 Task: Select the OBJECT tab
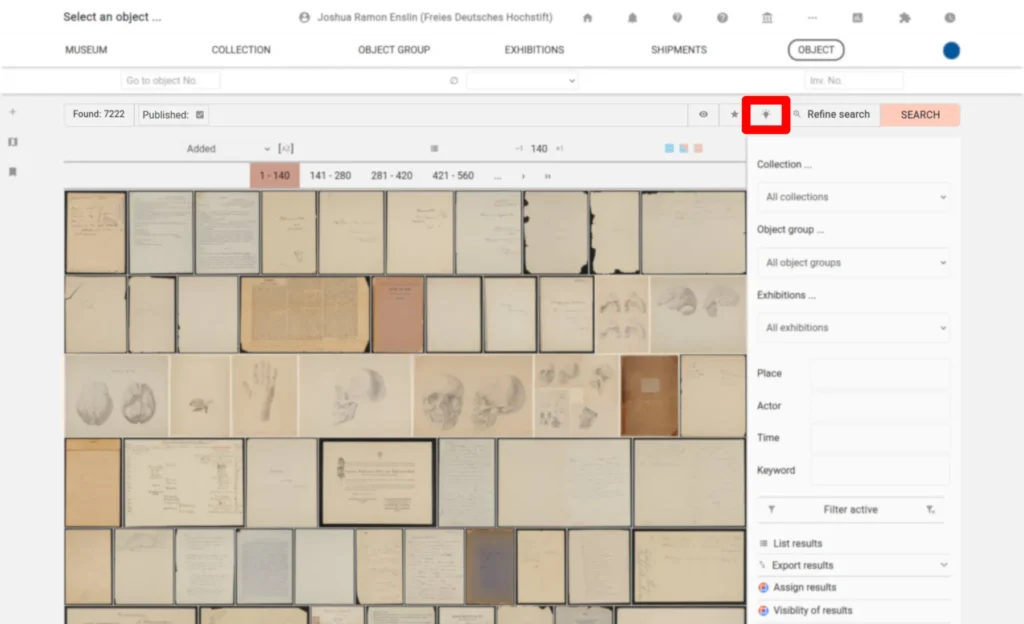pyautogui.click(x=816, y=50)
